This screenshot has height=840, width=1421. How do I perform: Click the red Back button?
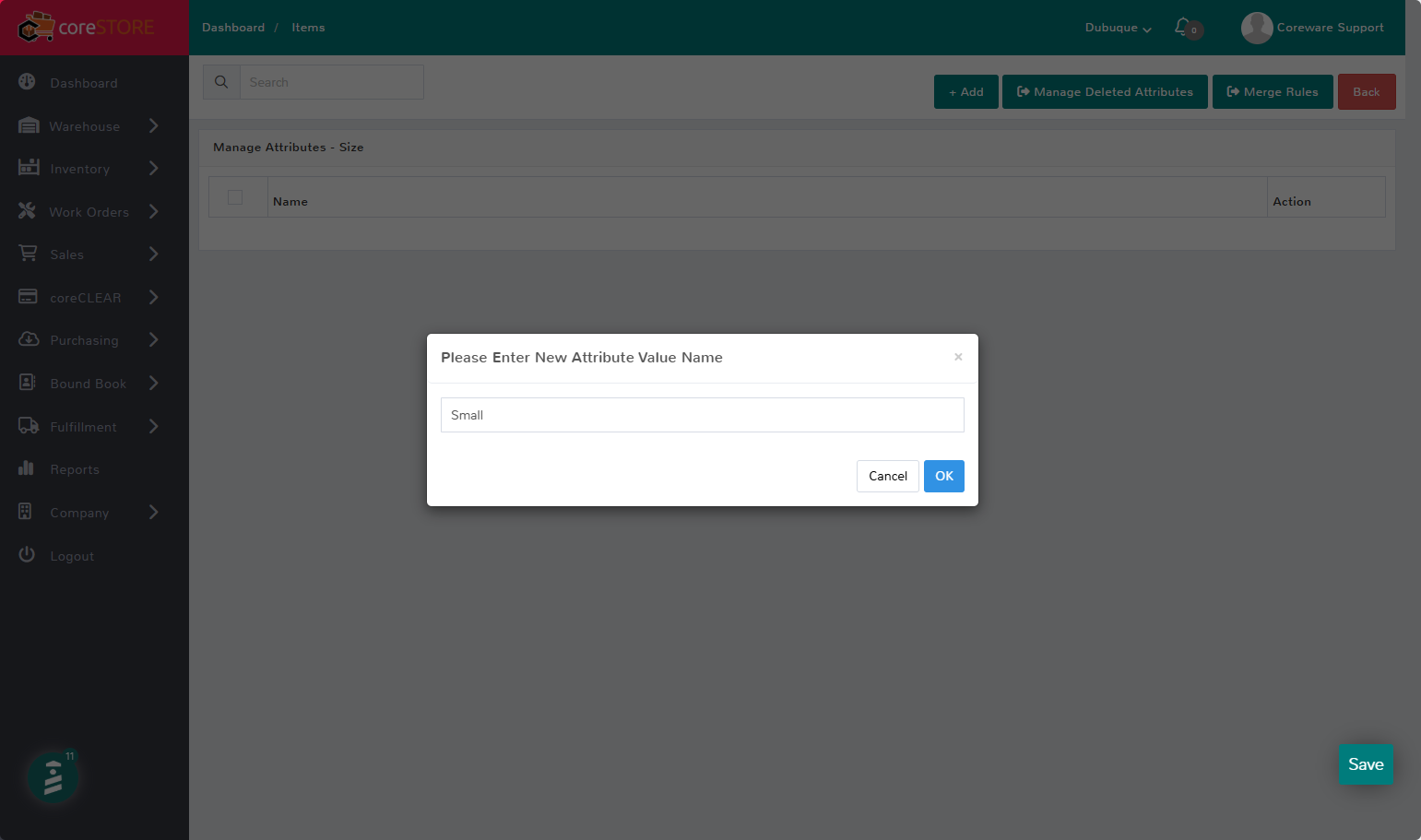coord(1367,91)
